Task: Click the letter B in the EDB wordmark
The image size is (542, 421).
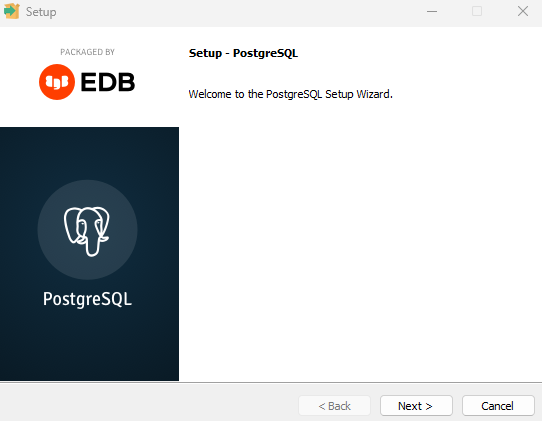Action: pyautogui.click(x=126, y=82)
